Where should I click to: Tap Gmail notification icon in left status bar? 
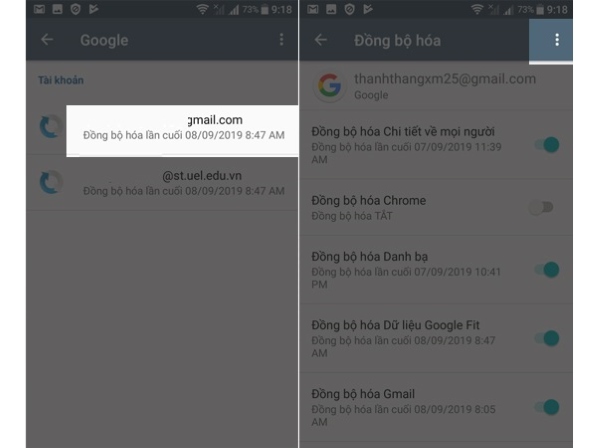39,9
